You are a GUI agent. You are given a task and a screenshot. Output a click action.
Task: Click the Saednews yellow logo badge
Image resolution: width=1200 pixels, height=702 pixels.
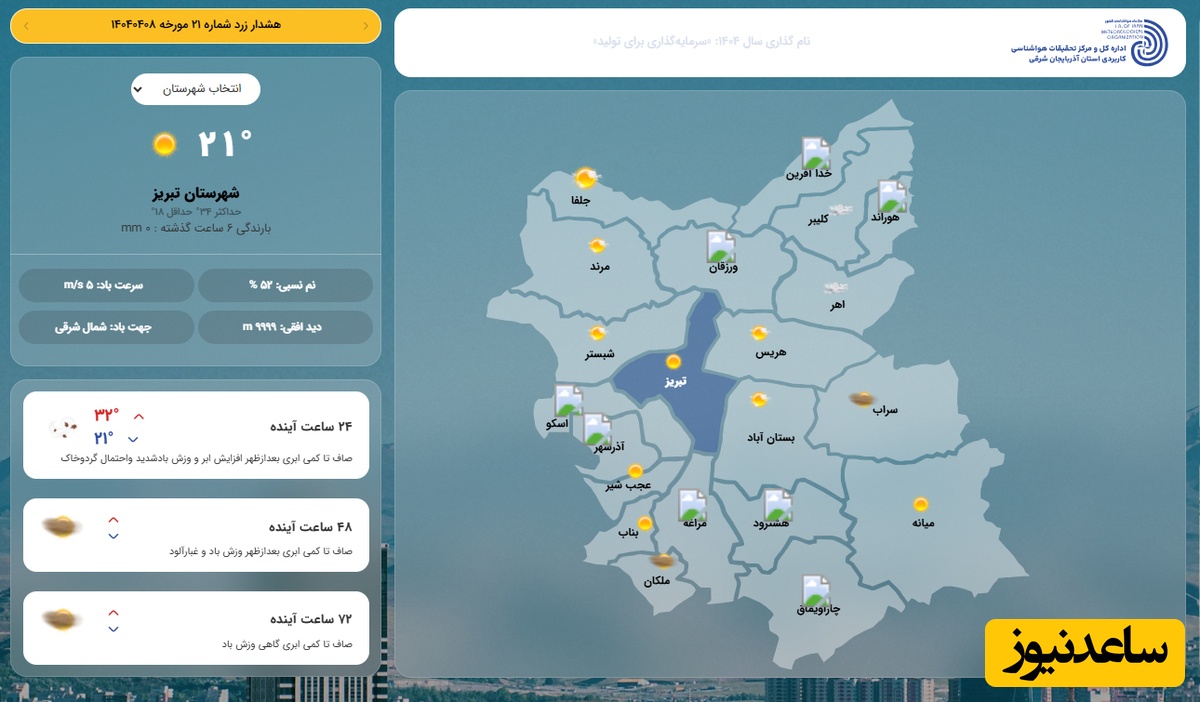pos(1084,653)
